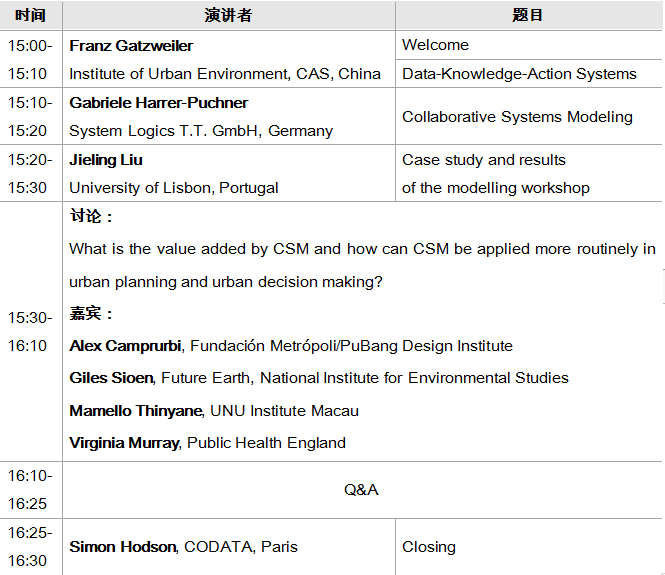Click the Closing topic cell
The height and width of the screenshot is (575, 665).
429,547
